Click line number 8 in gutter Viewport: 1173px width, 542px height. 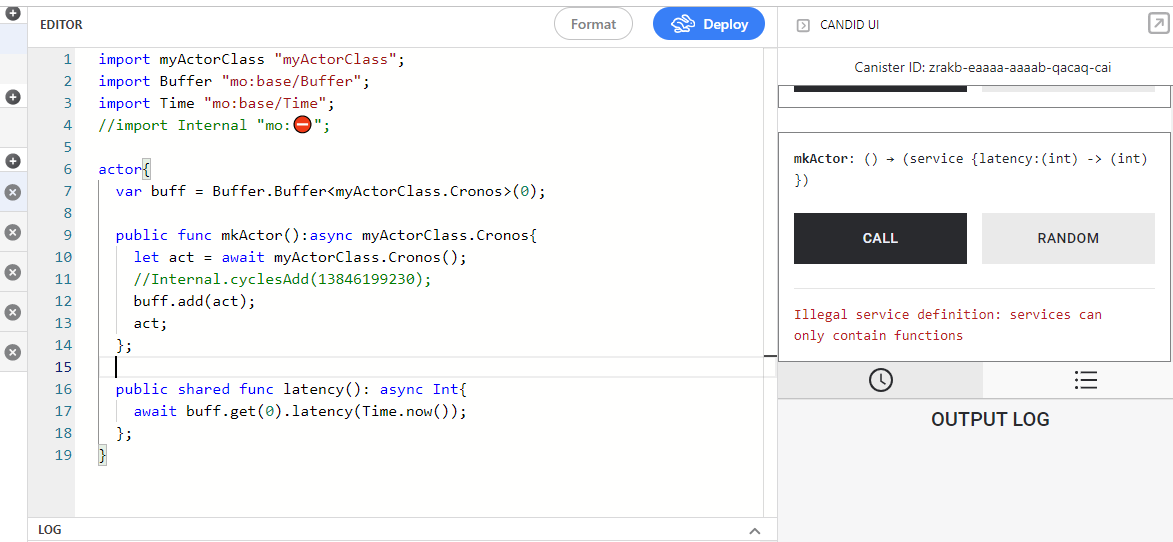pos(68,213)
